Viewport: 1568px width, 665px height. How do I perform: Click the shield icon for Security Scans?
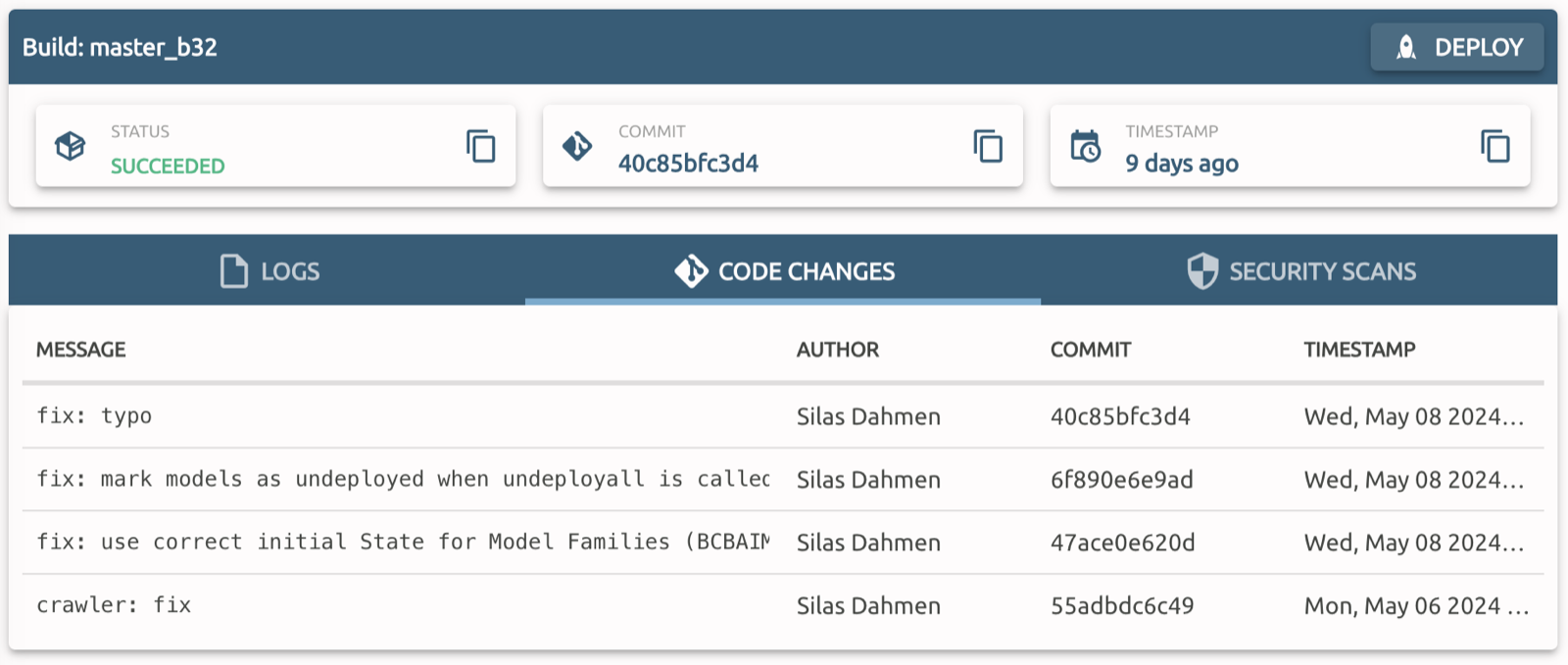[1202, 271]
